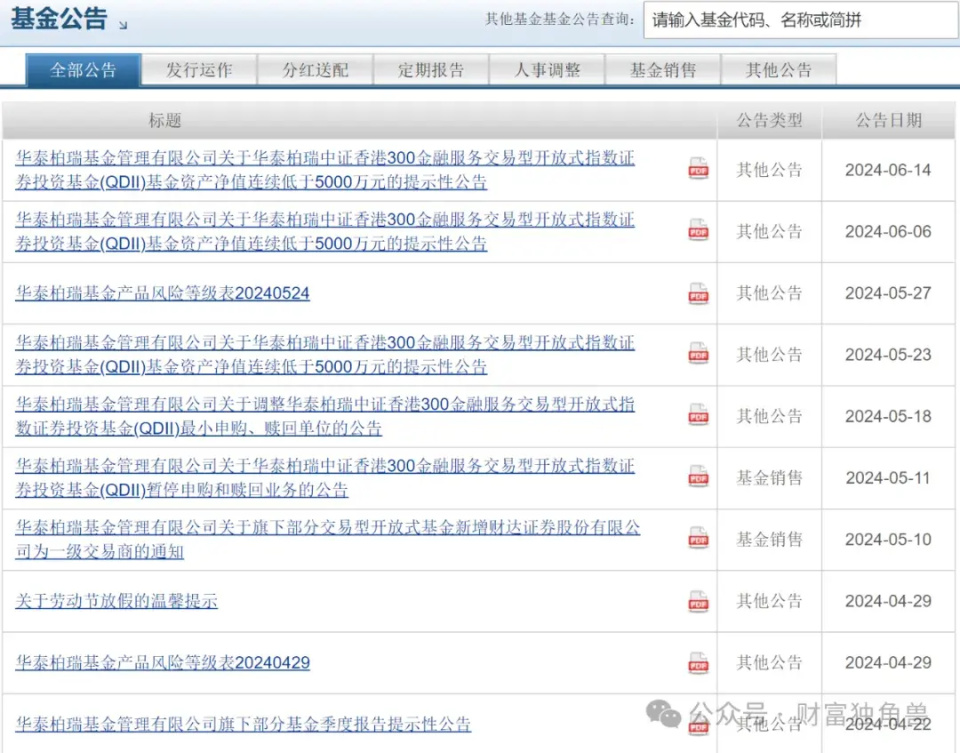Click the 公告类型 column header
Screen dimensions: 960x753
[x=769, y=121]
